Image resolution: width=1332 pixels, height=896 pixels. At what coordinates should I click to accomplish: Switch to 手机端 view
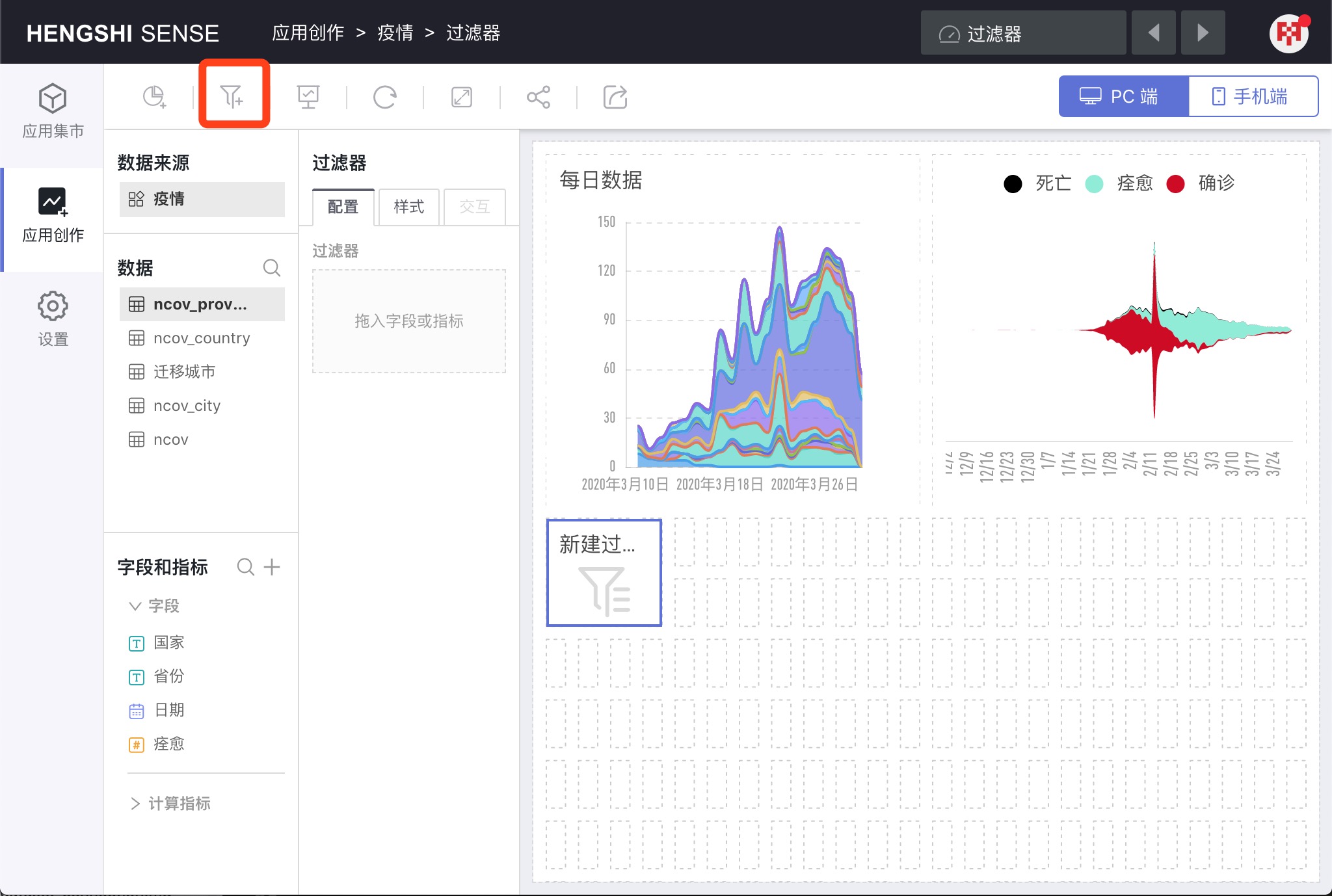(1253, 96)
